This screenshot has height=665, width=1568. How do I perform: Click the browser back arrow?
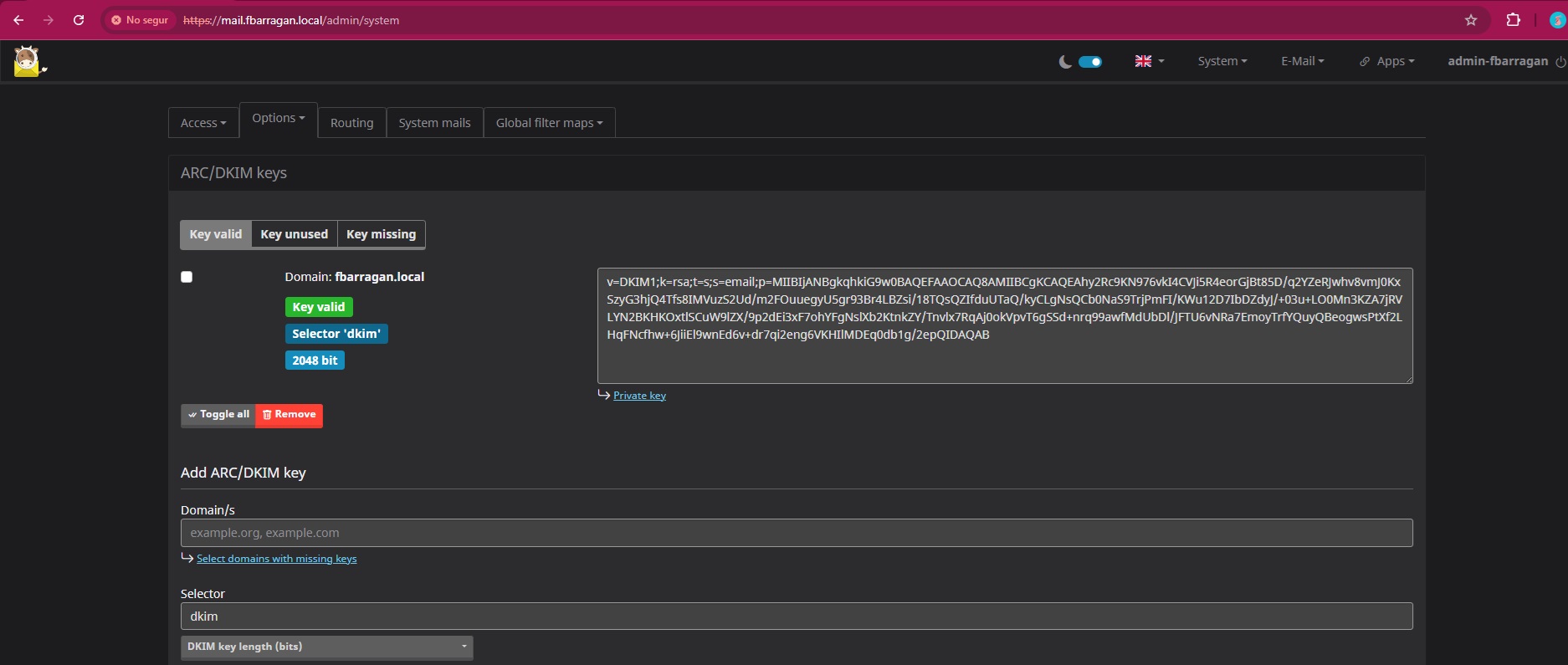[18, 20]
